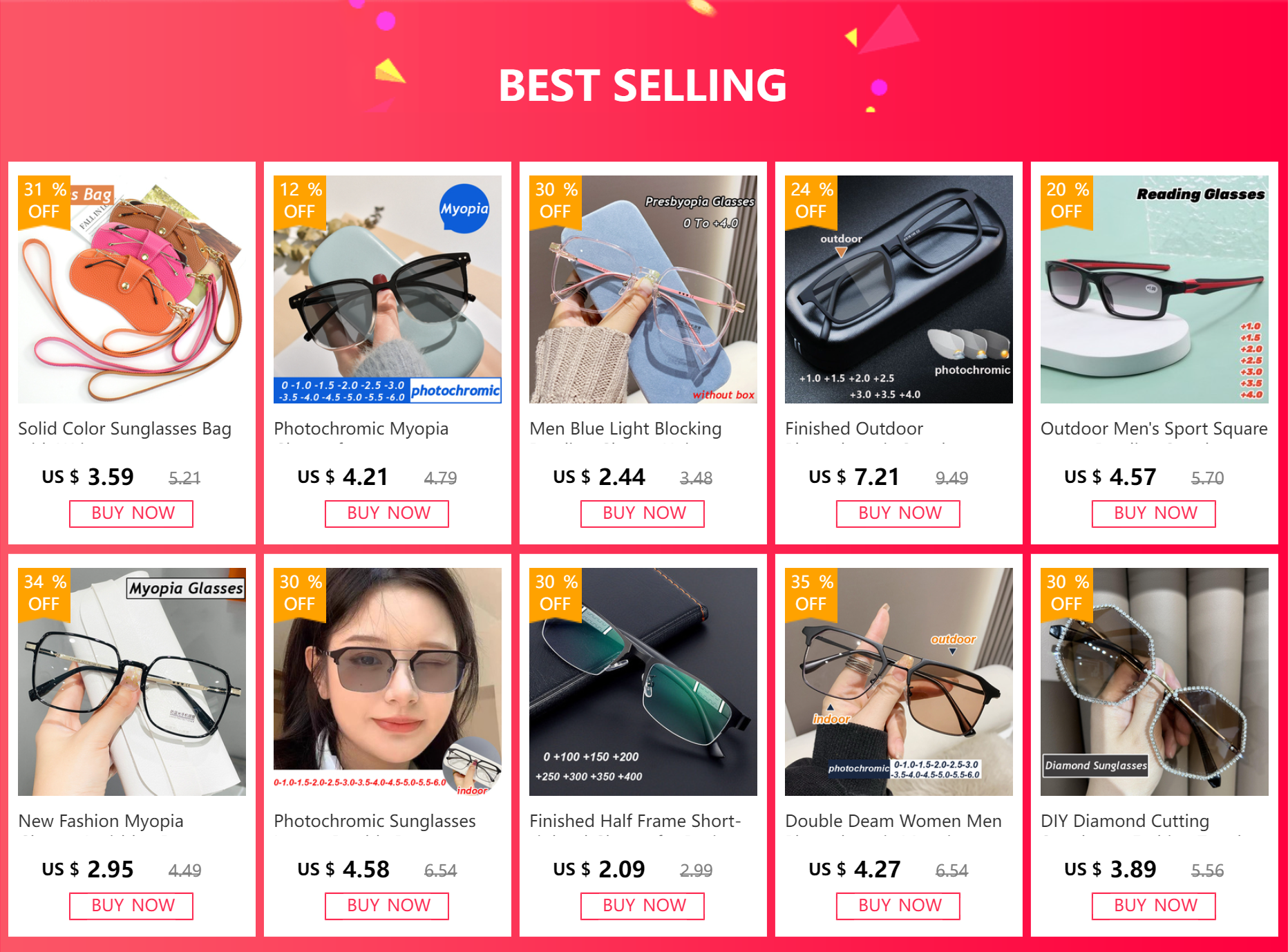
Task: Select the 12% OFF discount badge
Action: click(300, 200)
